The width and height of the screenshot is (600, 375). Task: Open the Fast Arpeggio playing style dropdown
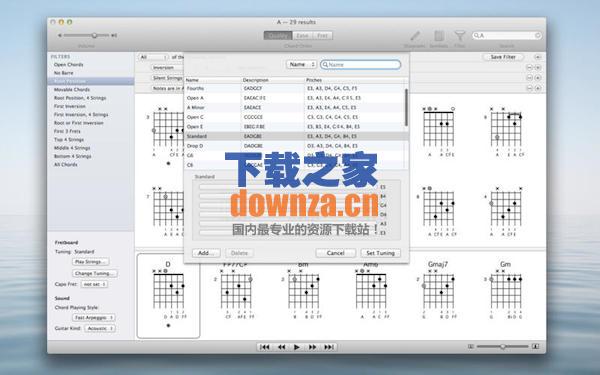94,318
